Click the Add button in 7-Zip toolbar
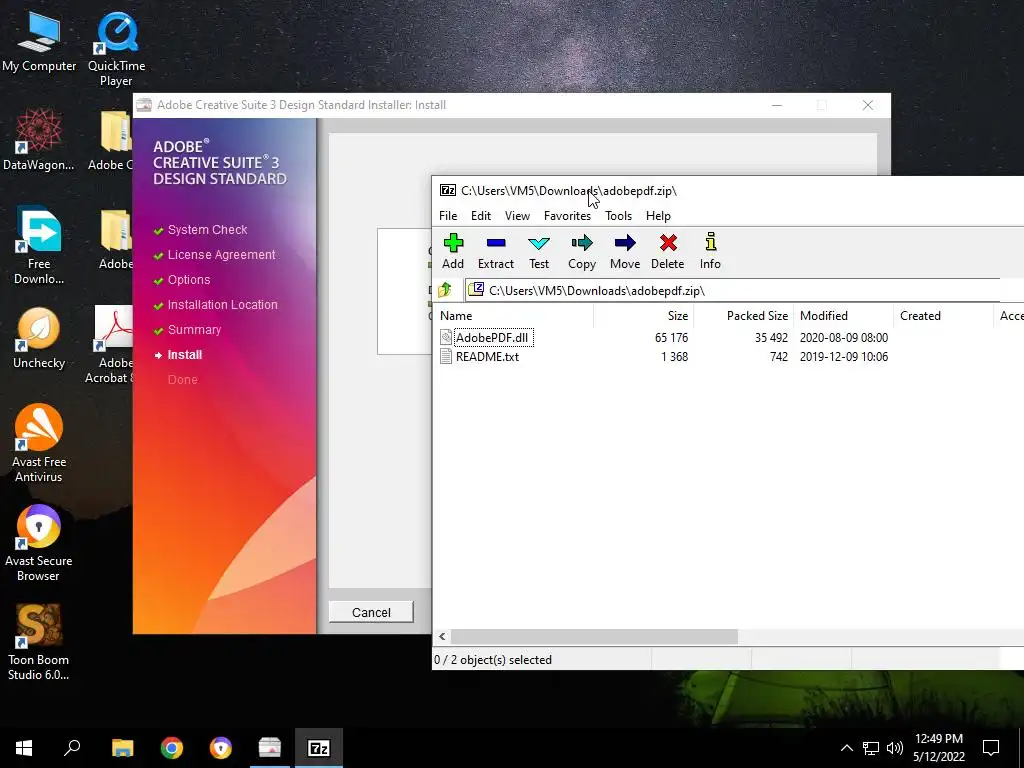1024x768 pixels. point(453,251)
